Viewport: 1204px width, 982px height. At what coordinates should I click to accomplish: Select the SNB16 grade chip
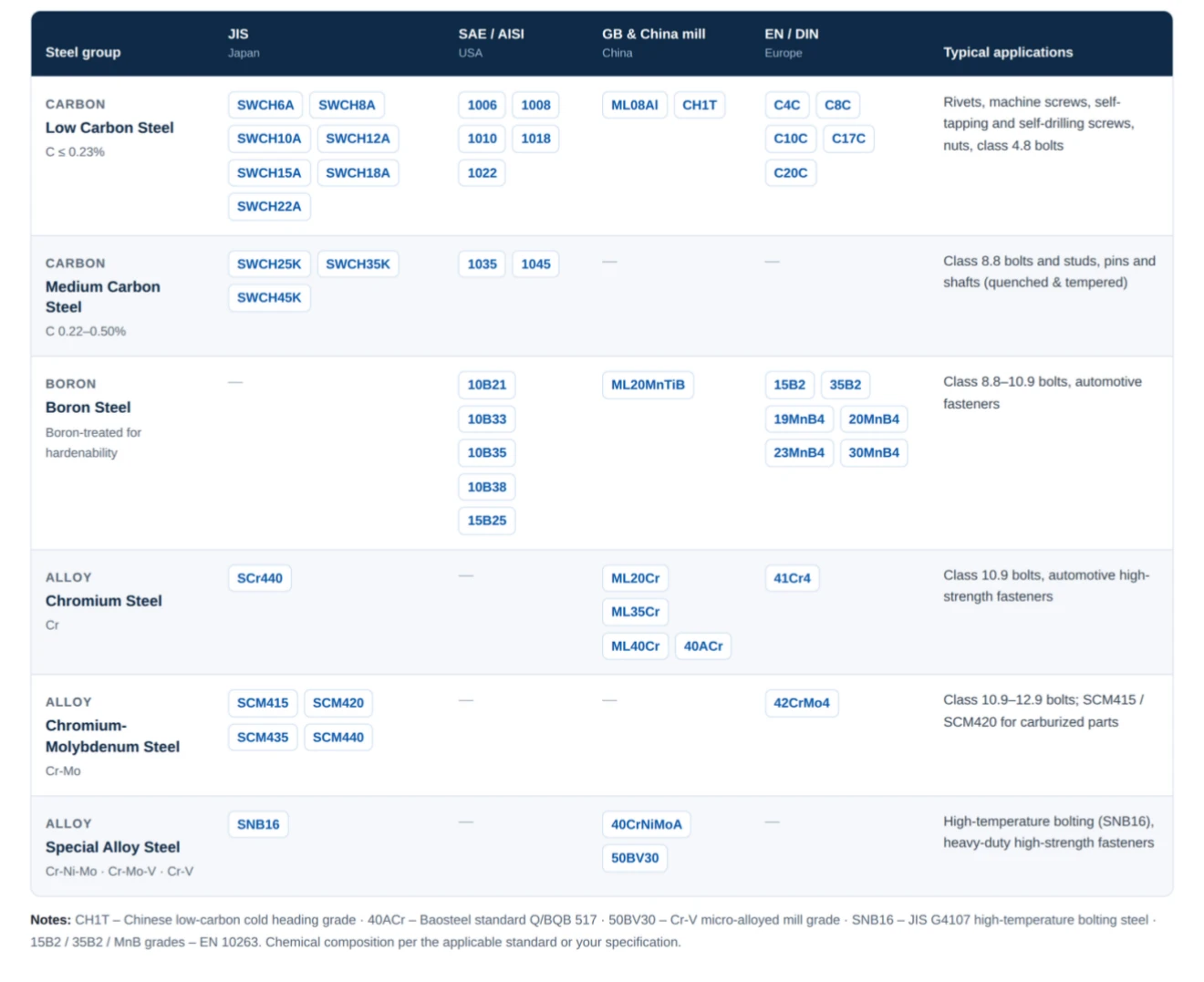click(258, 825)
